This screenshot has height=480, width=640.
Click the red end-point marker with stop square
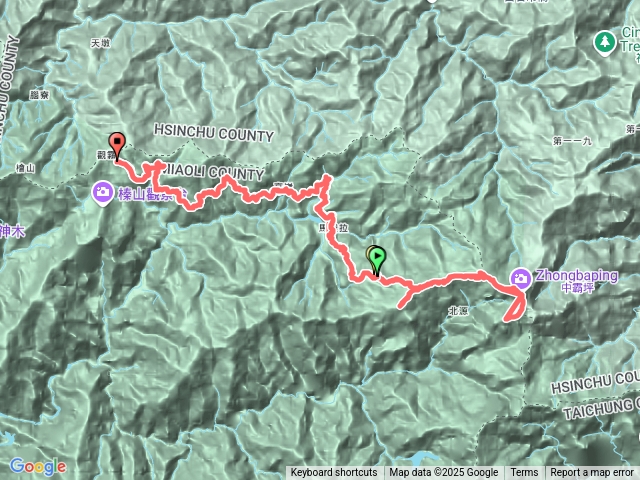(x=117, y=146)
